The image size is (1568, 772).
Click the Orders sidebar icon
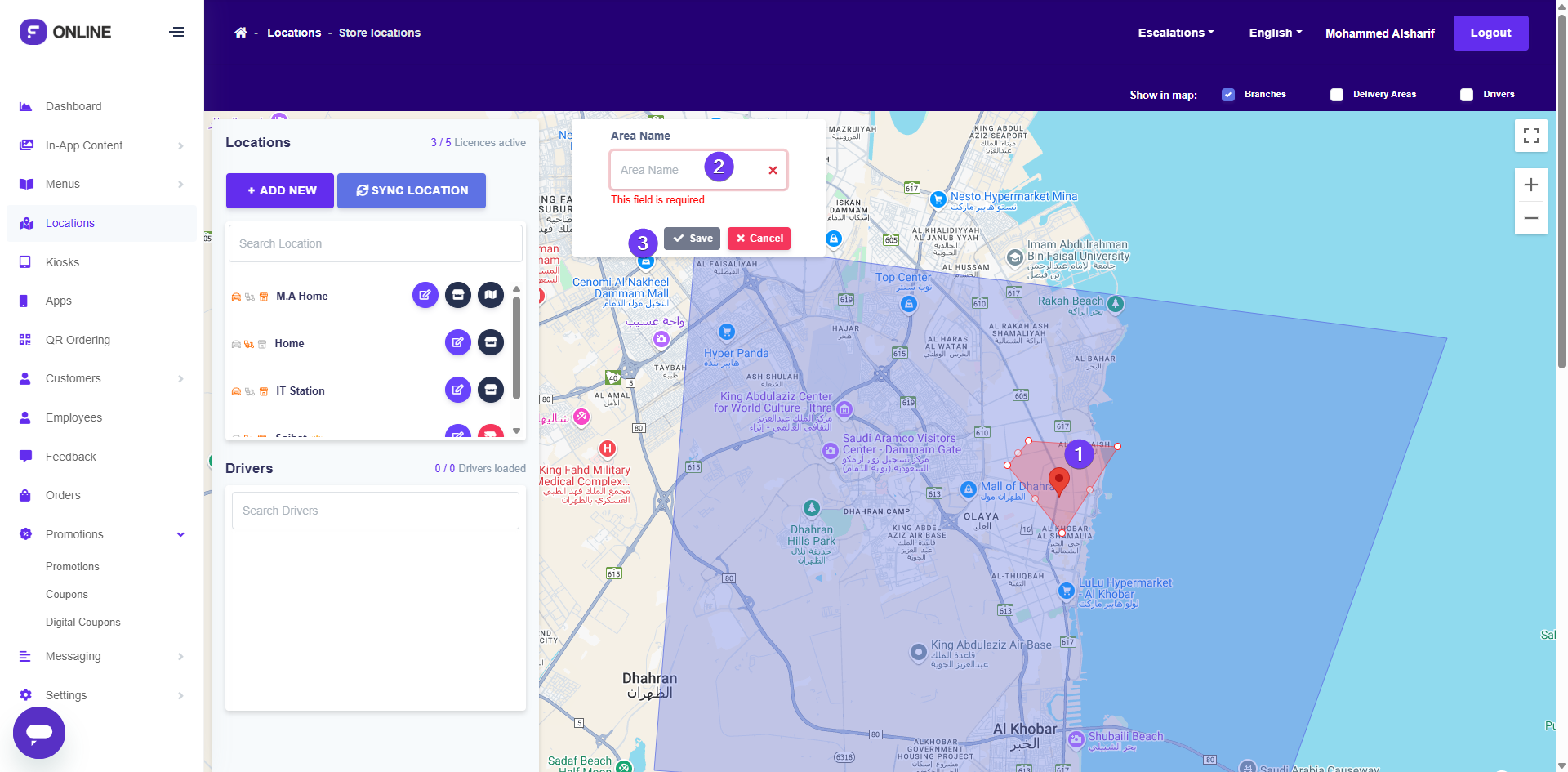pos(25,495)
